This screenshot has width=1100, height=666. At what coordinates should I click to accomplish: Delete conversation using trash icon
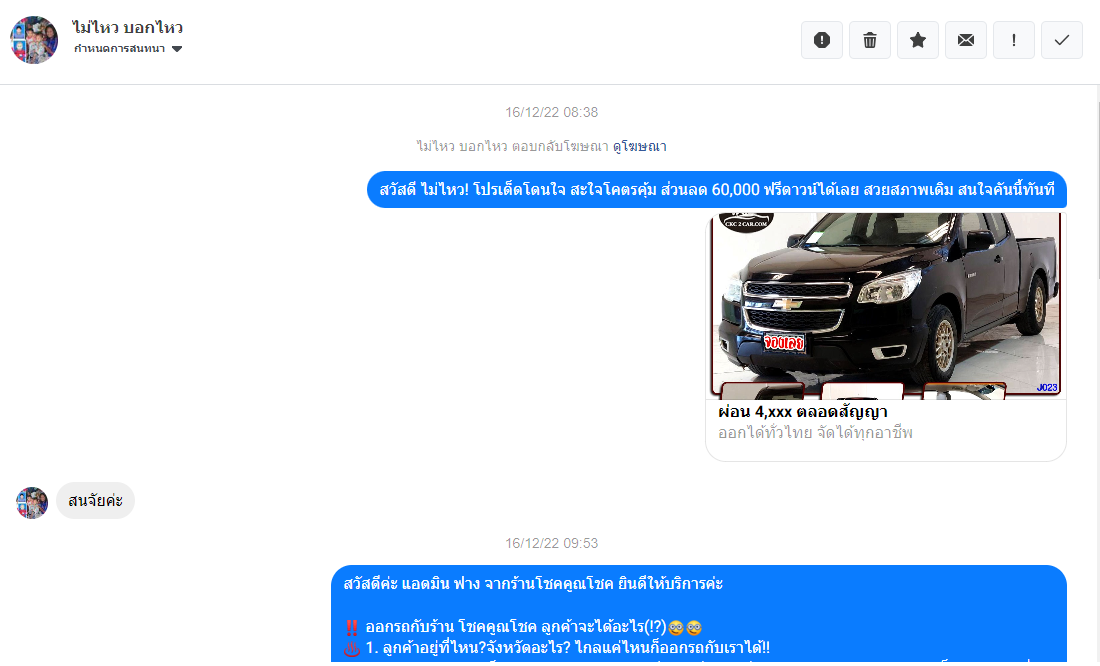(870, 40)
